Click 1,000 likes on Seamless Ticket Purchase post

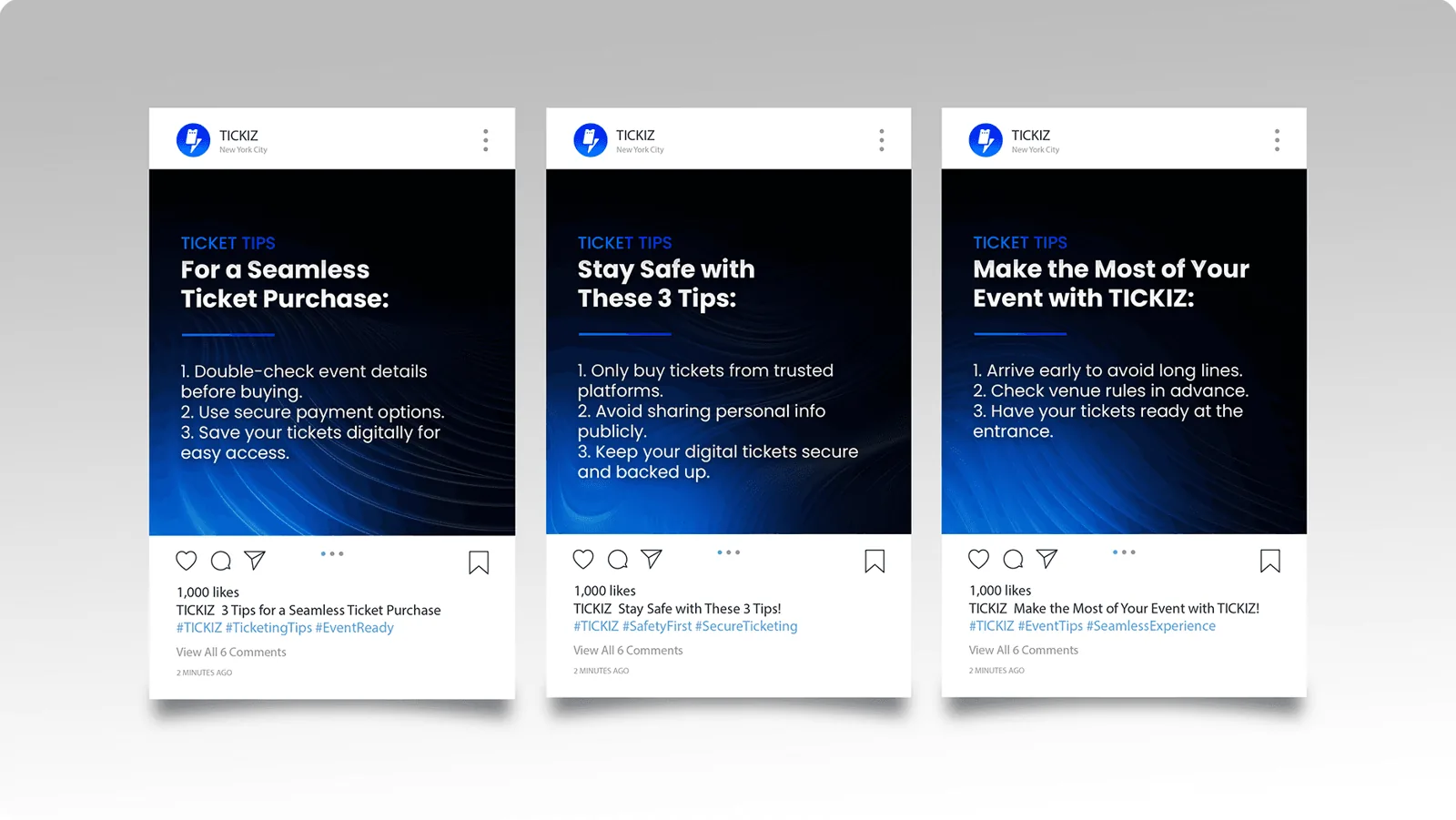208,592
